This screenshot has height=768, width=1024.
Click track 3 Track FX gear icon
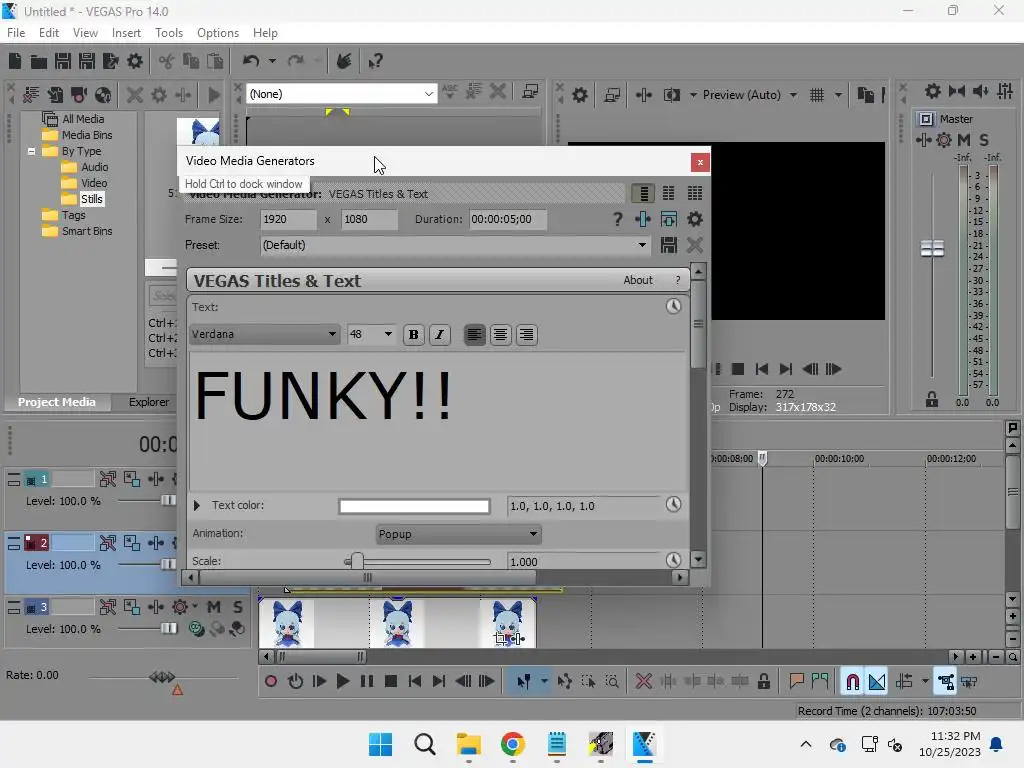(180, 607)
